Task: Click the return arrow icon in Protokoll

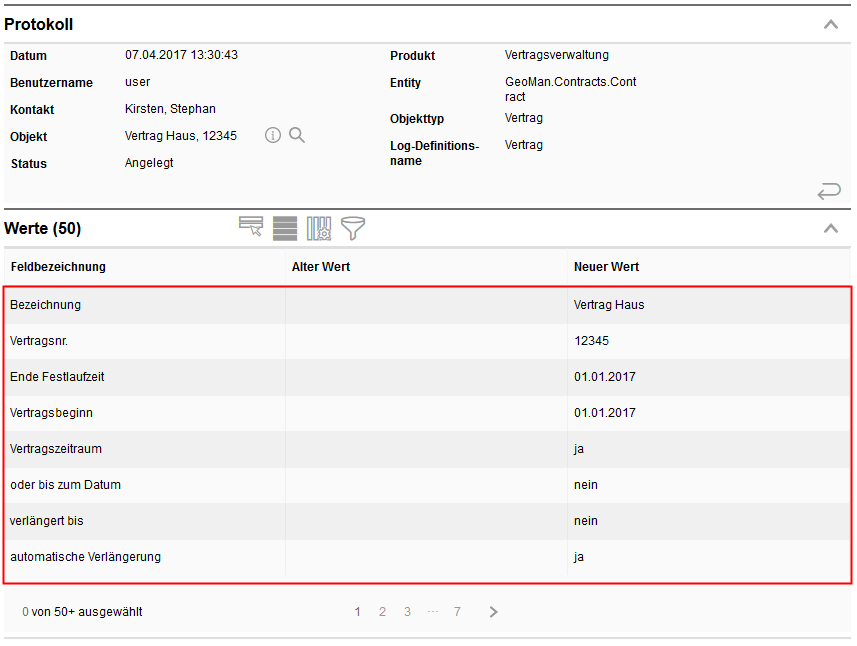Action: [828, 190]
